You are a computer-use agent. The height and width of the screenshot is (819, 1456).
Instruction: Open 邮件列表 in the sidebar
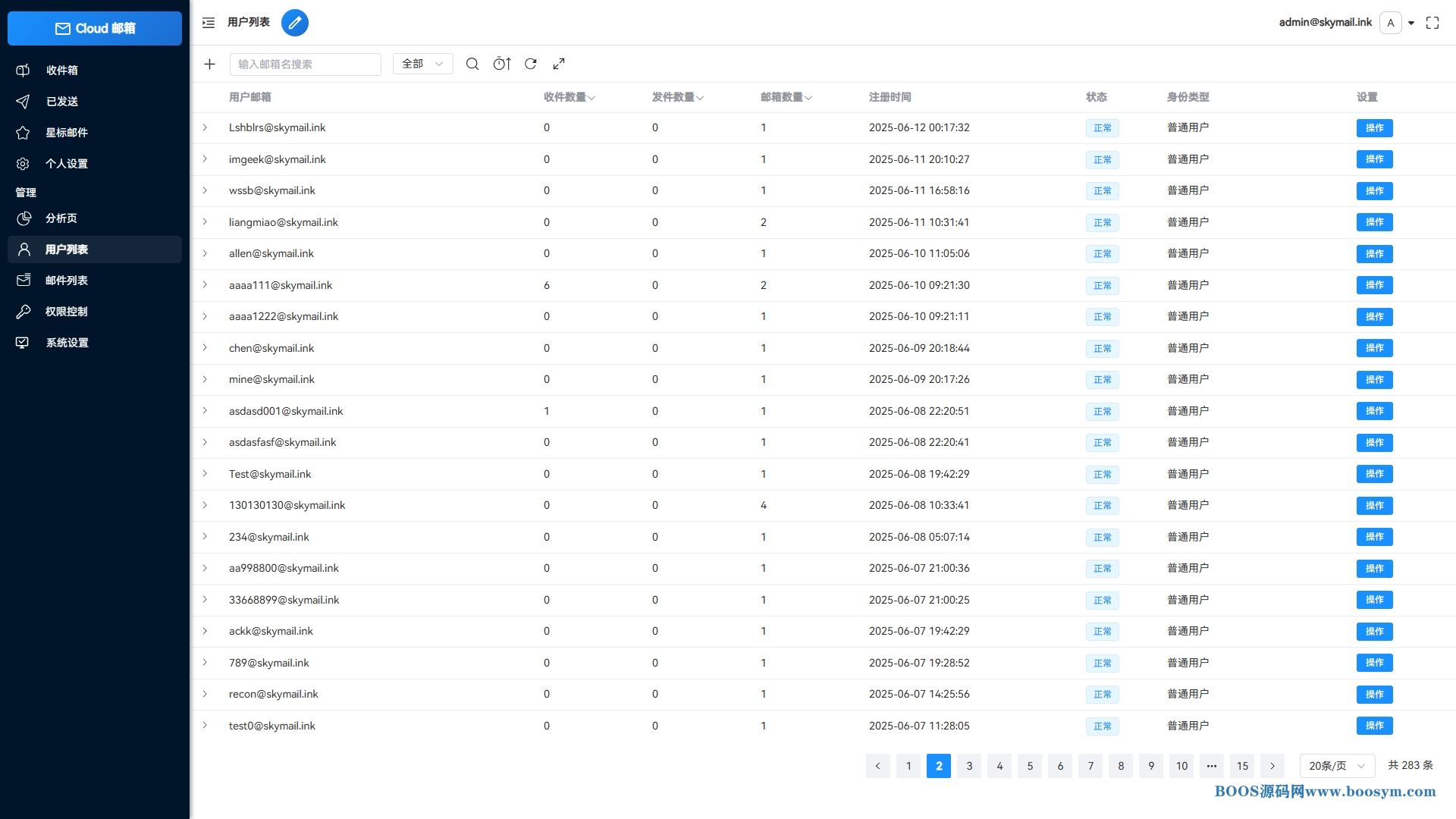(x=67, y=281)
